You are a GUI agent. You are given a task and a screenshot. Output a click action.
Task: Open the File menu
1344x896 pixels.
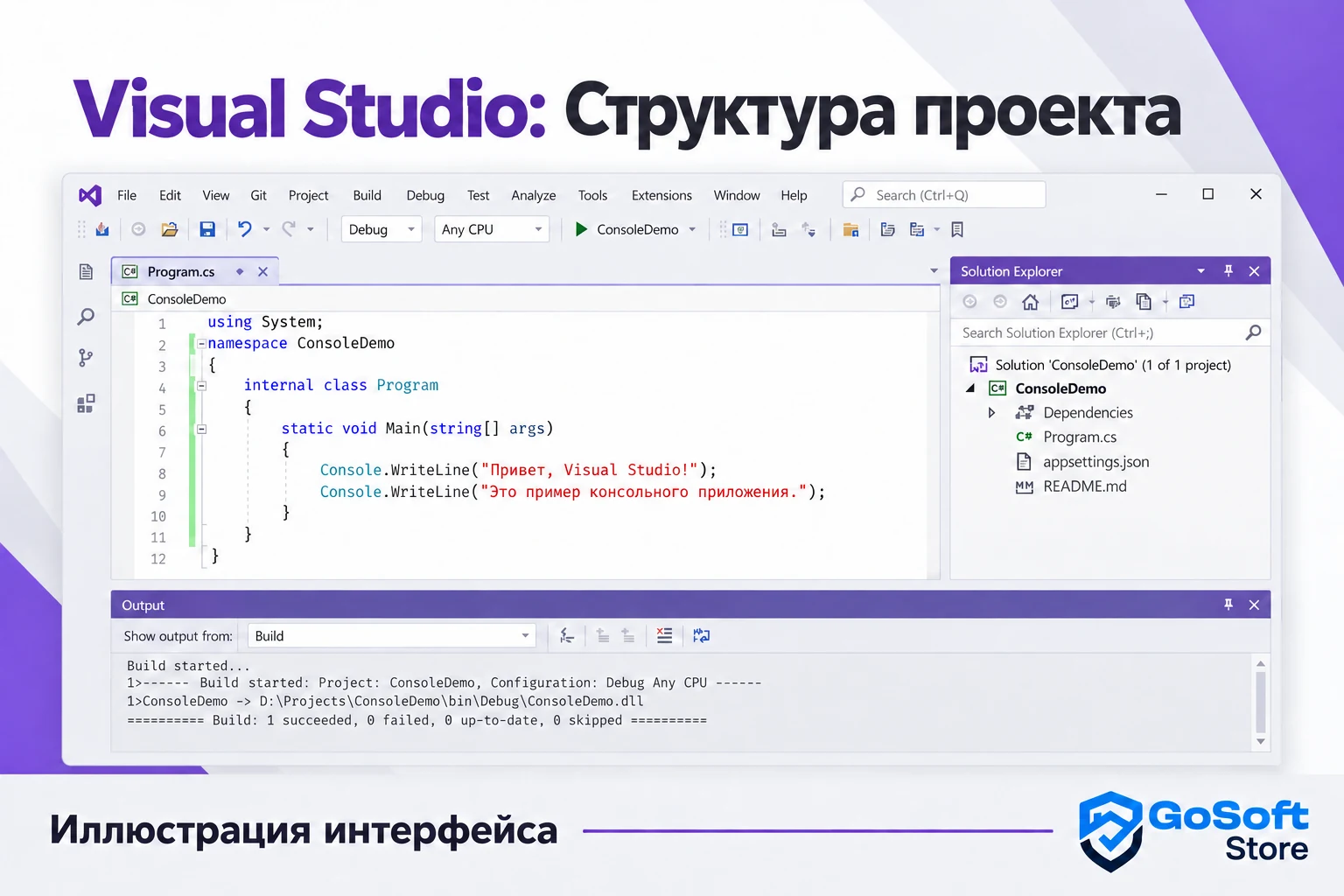tap(127, 195)
